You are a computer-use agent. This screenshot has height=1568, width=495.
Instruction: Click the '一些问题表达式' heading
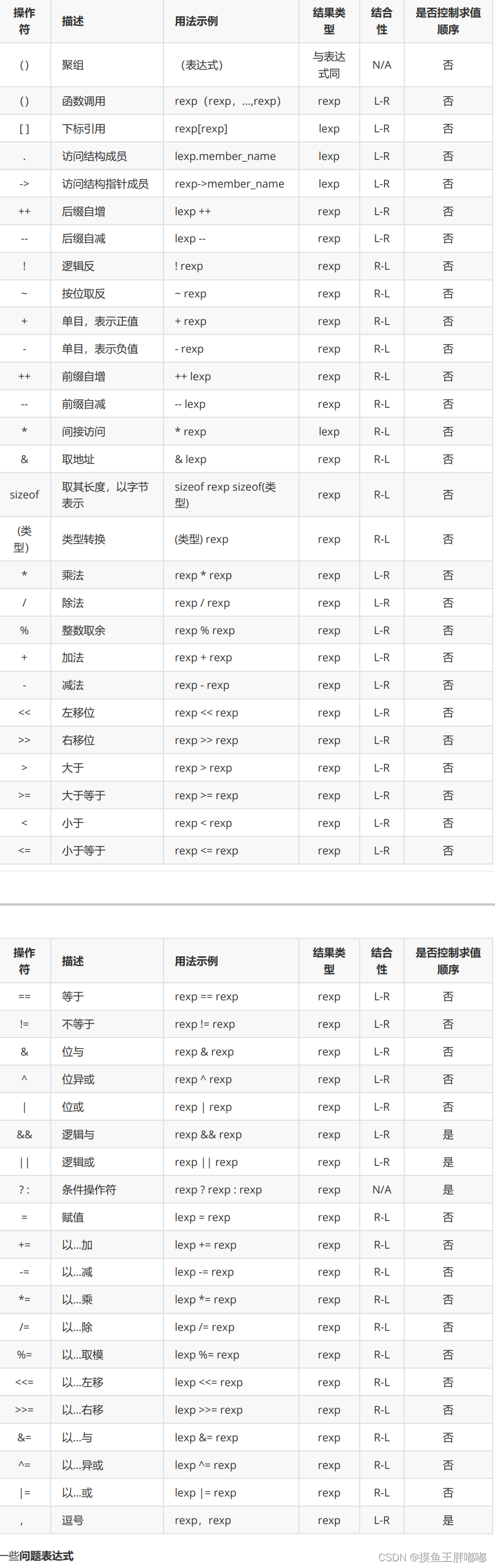pyautogui.click(x=37, y=1556)
